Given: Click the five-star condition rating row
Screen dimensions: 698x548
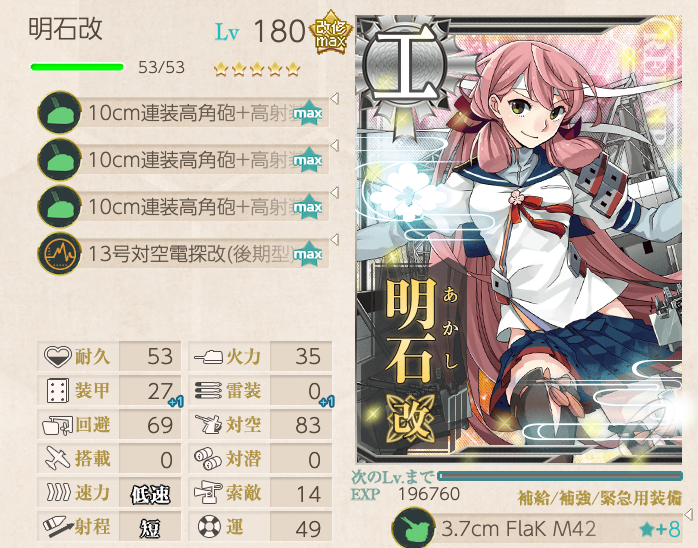Looking at the screenshot, I should point(257,69).
